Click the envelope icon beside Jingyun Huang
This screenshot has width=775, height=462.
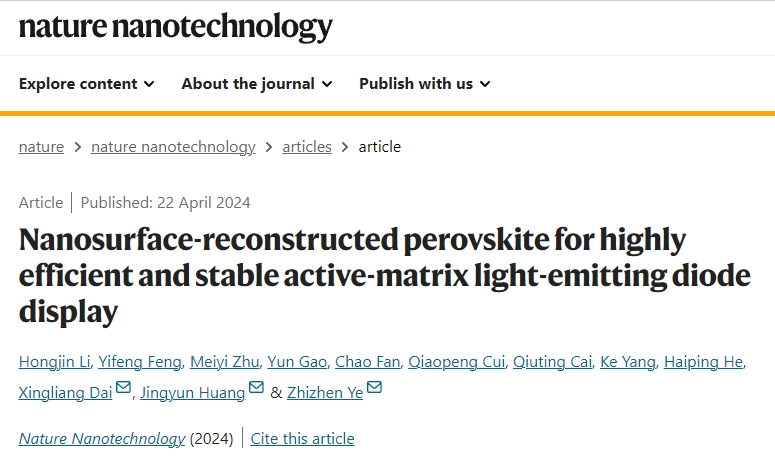[x=256, y=387]
